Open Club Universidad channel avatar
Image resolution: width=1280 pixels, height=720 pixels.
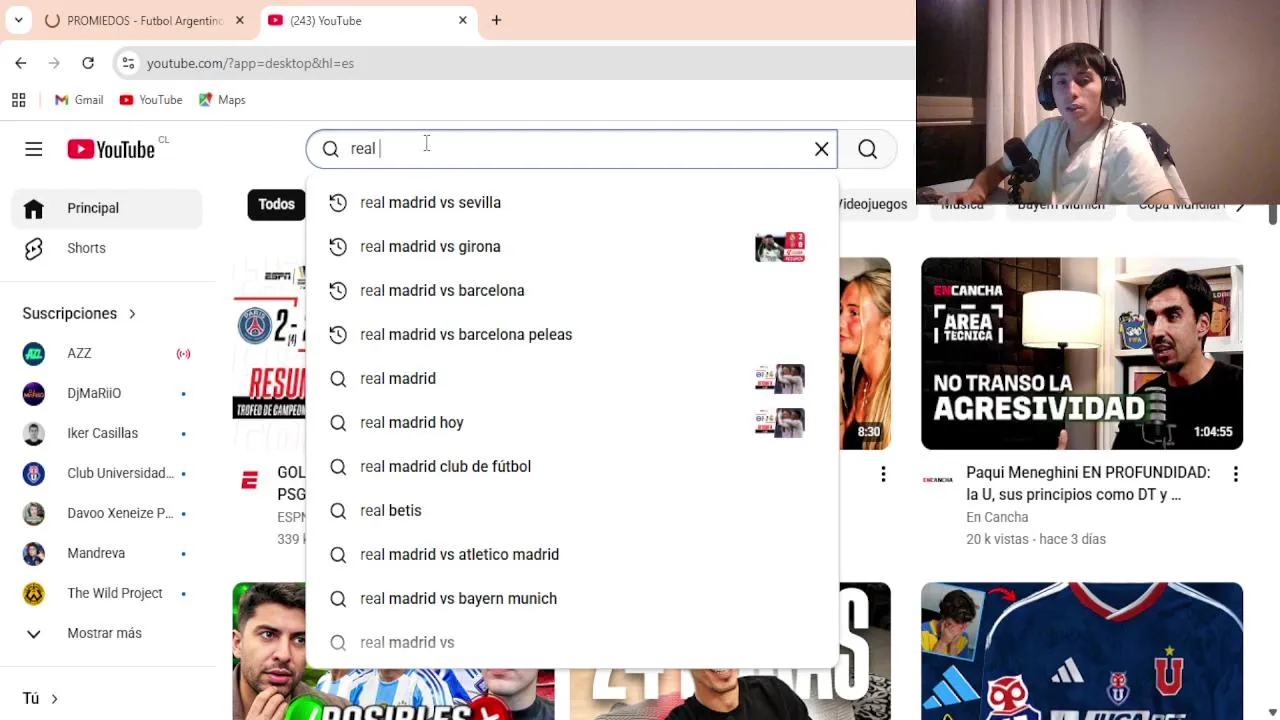[34, 473]
